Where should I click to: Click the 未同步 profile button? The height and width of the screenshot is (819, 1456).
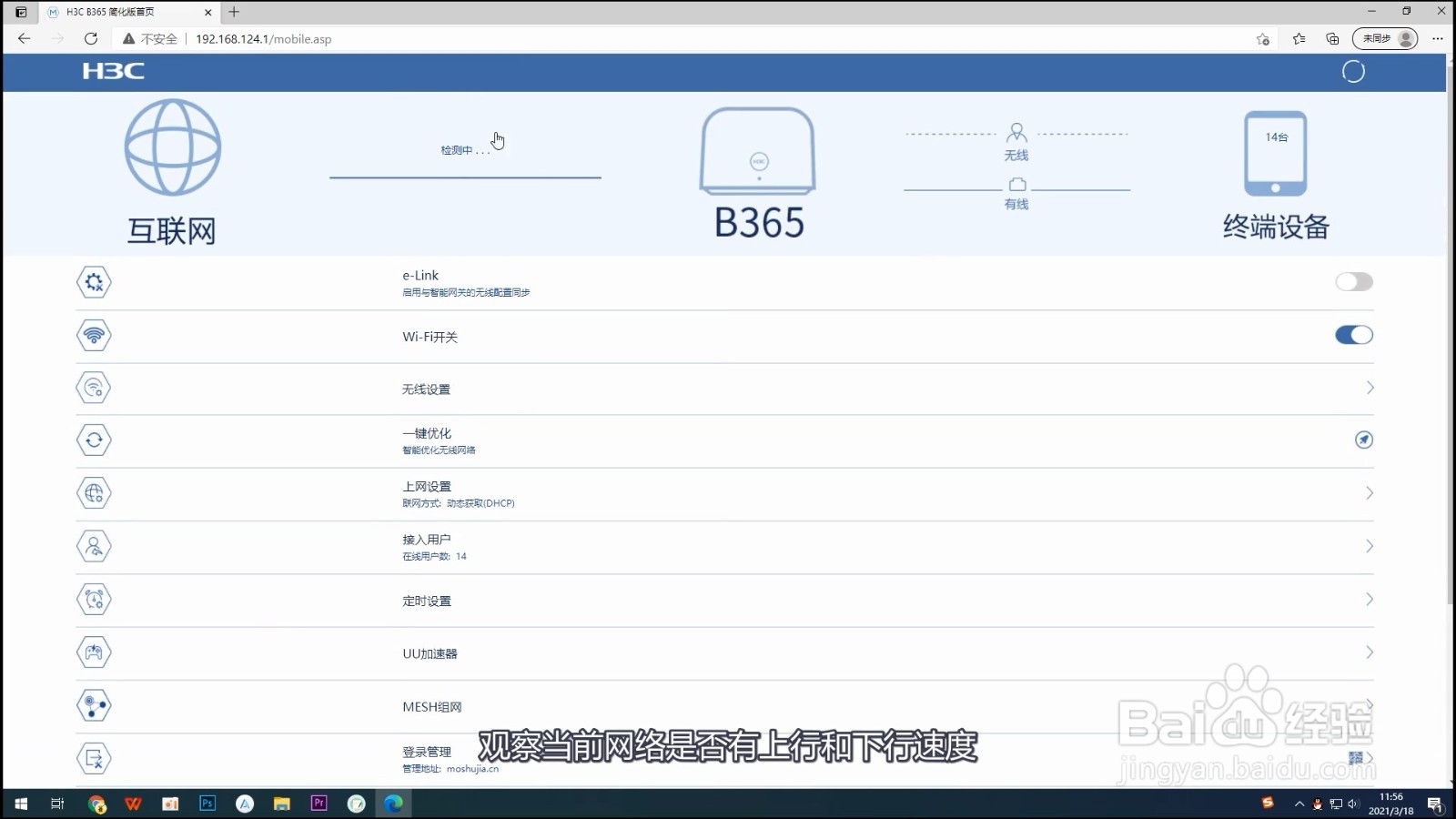pyautogui.click(x=1384, y=38)
